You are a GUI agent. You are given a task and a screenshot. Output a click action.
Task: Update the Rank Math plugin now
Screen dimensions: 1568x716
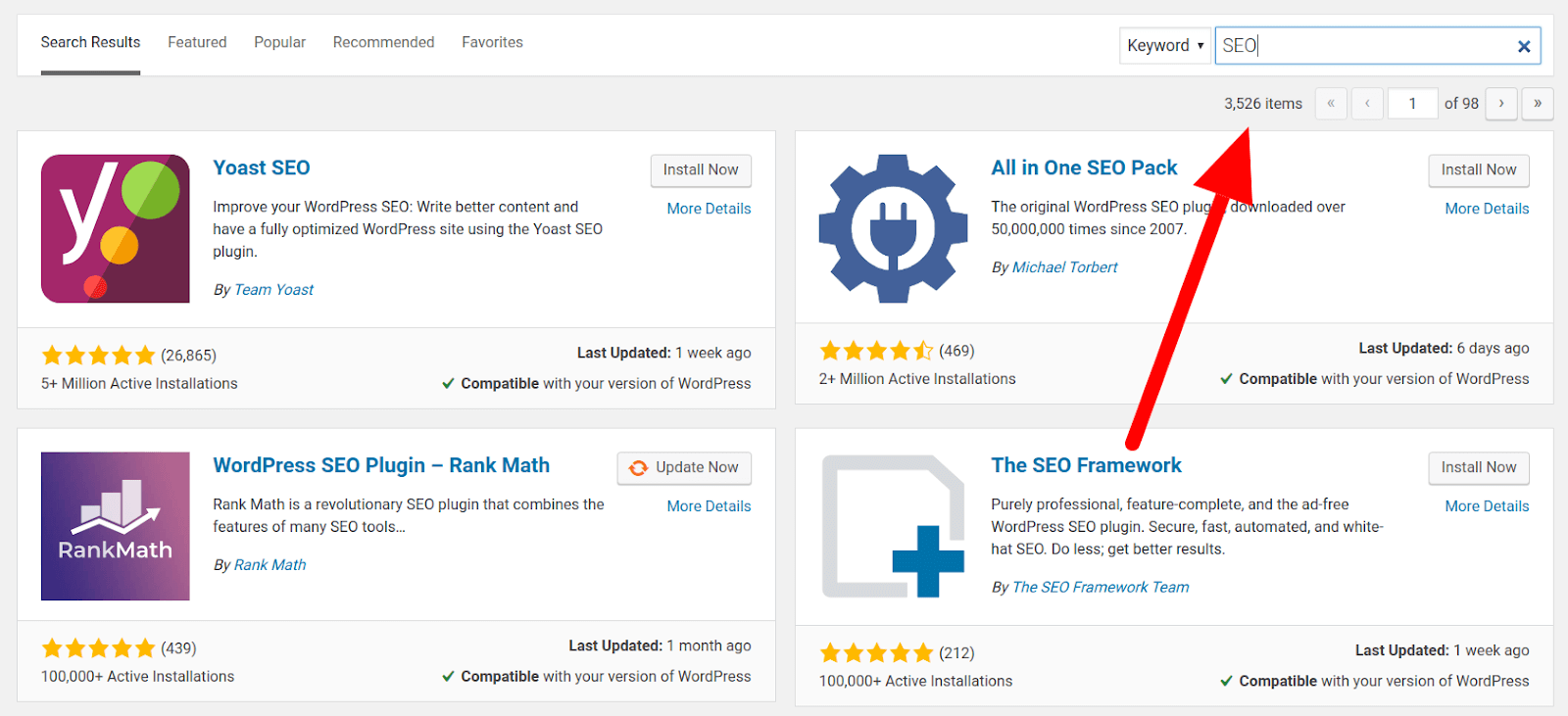[684, 468]
